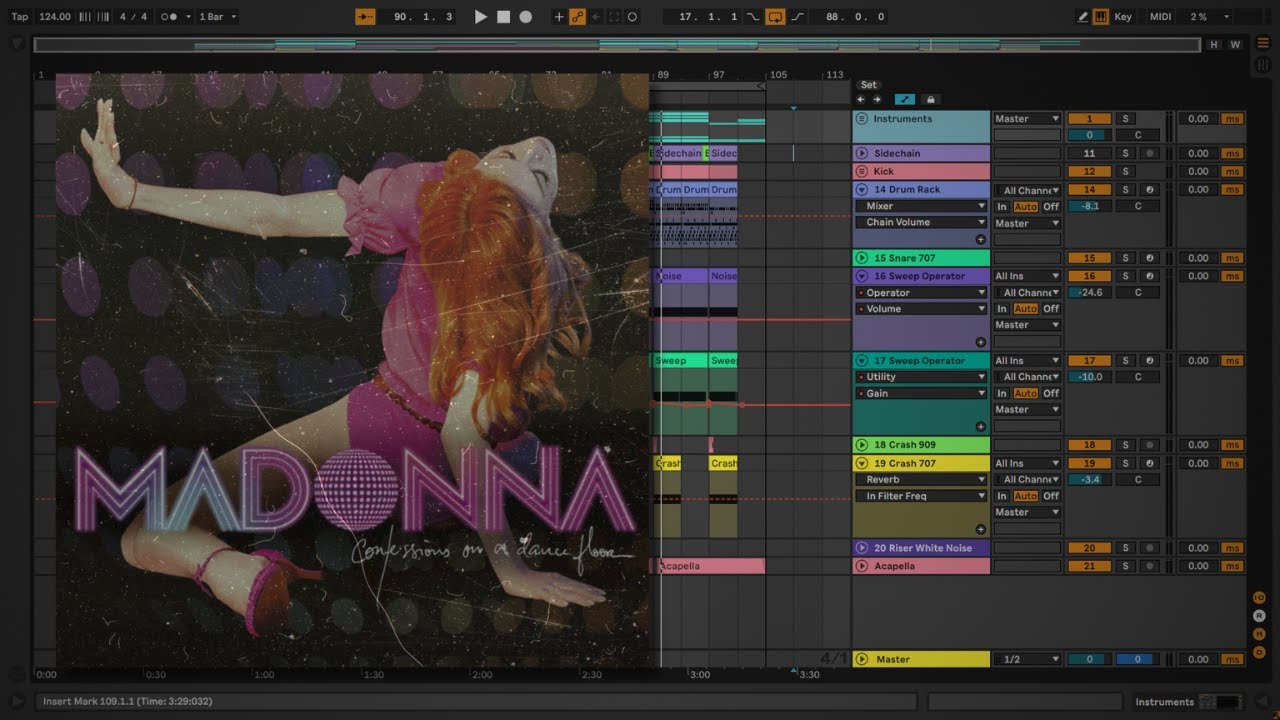The width and height of the screenshot is (1280, 720).
Task: Toggle the Automation Mode button
Action: click(904, 99)
